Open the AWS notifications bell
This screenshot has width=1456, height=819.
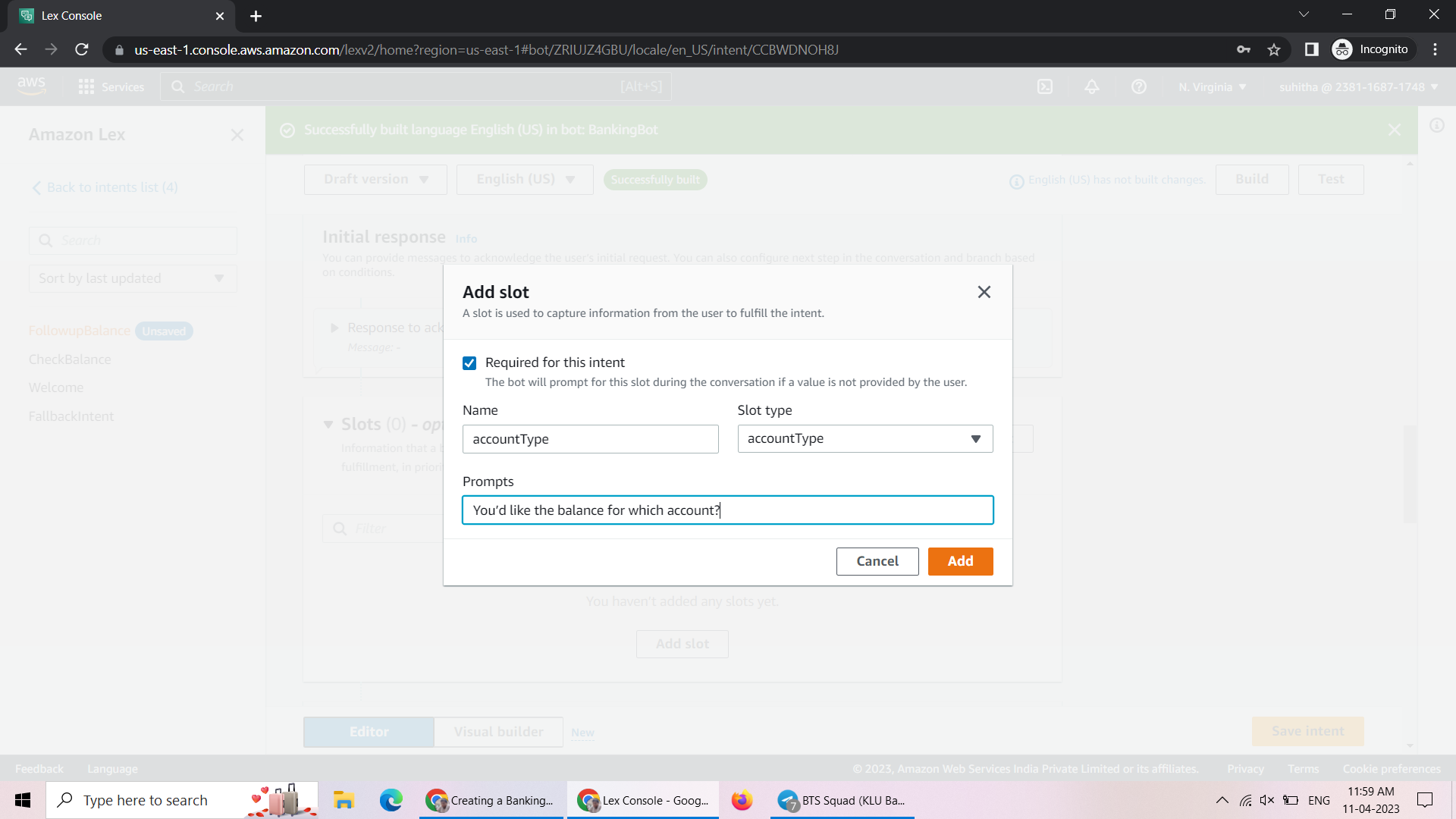click(x=1092, y=86)
